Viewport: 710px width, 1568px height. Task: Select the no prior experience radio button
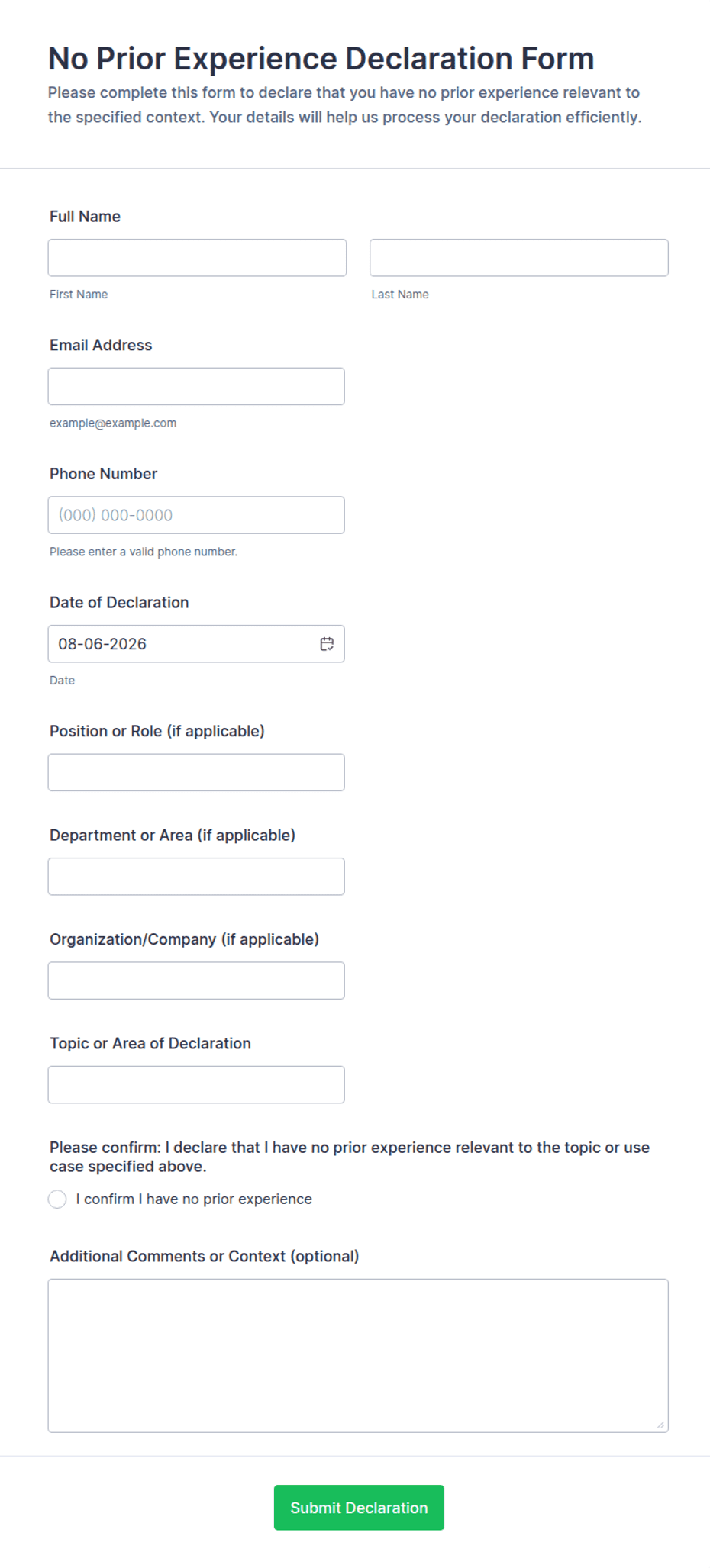(x=57, y=1199)
